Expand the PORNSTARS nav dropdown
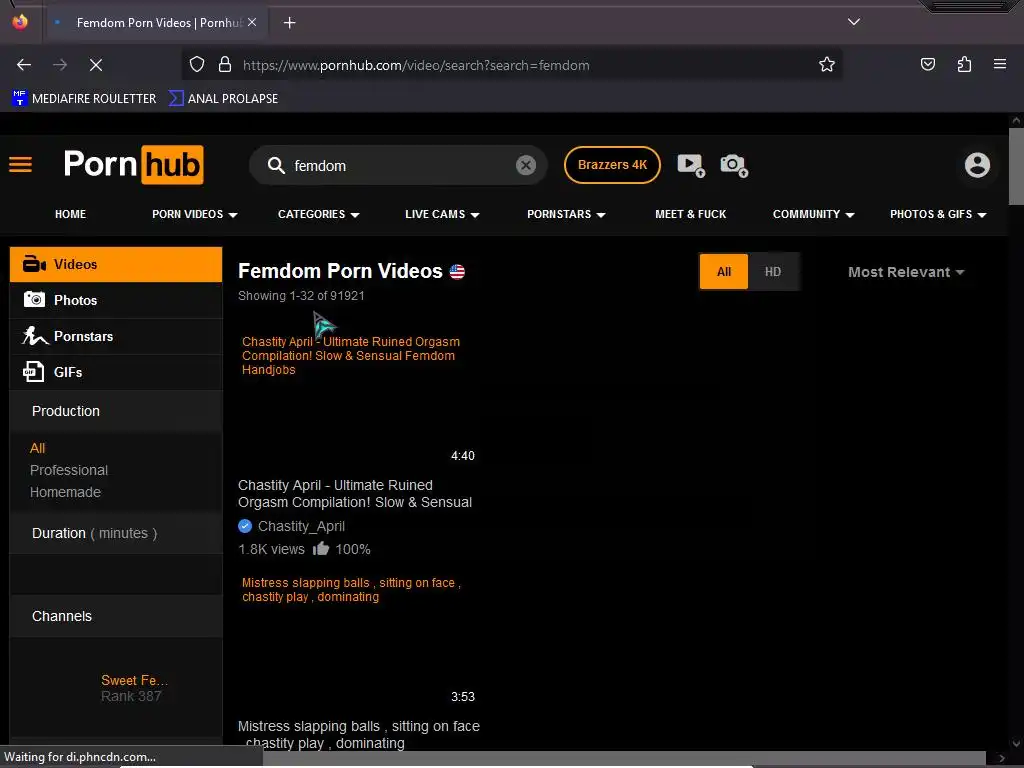The height and width of the screenshot is (768, 1024). [566, 214]
